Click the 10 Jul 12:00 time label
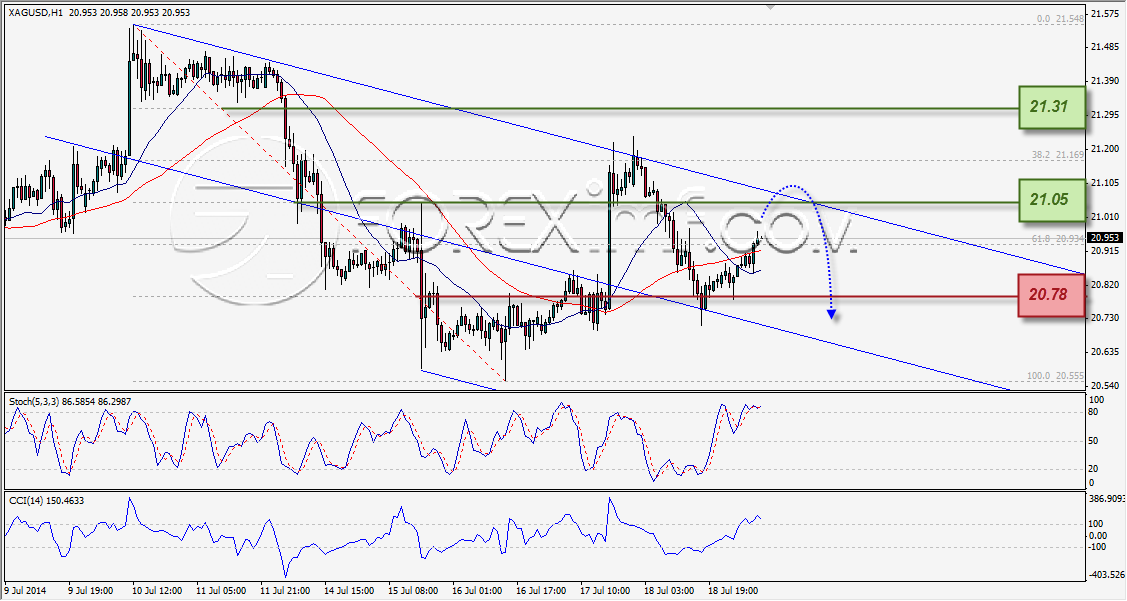 coord(157,591)
